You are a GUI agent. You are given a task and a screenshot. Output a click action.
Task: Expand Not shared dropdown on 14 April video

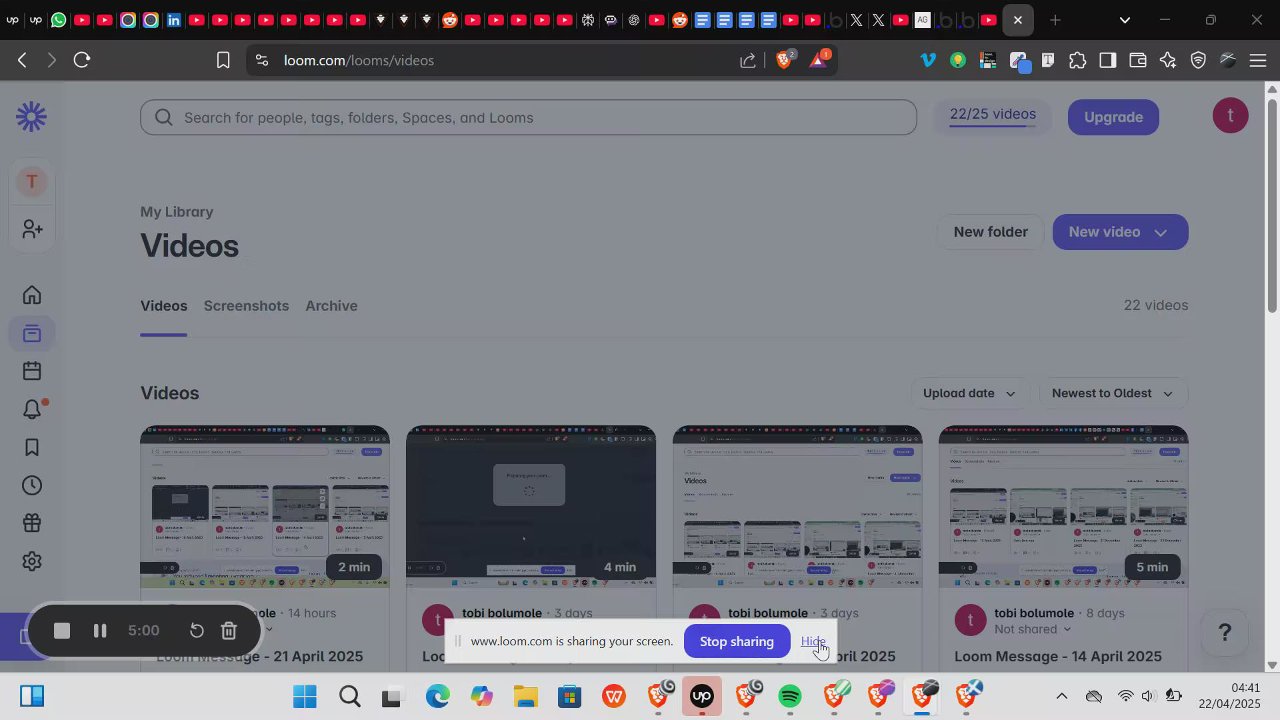(1032, 630)
